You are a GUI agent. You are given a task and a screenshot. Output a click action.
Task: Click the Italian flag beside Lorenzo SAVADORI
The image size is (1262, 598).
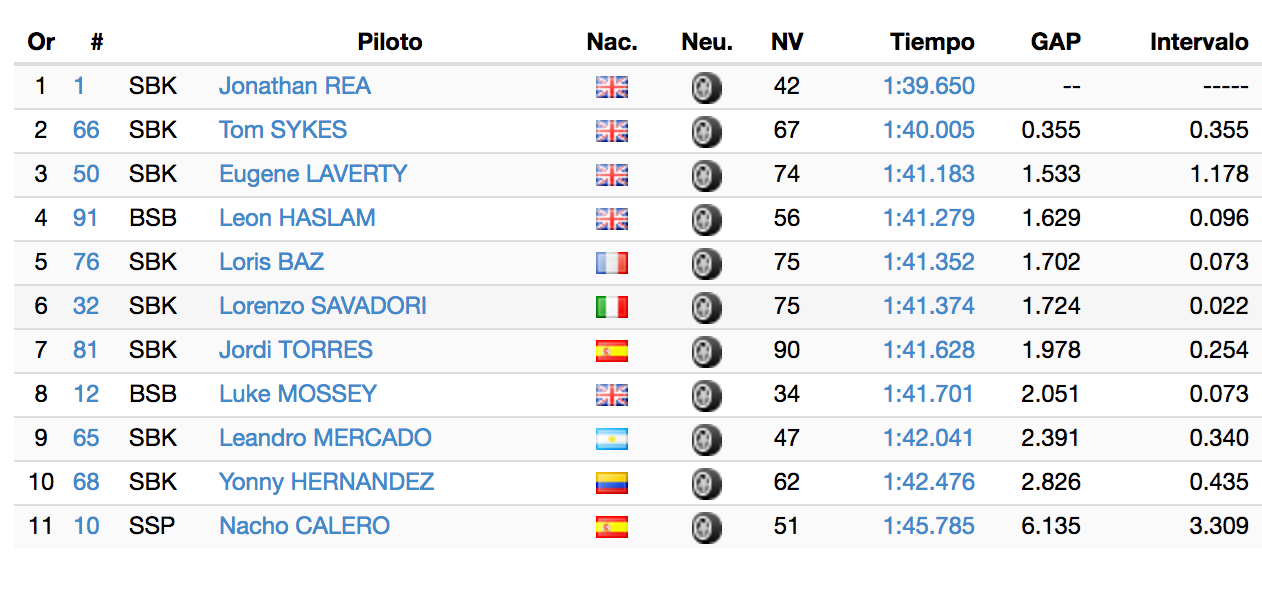point(612,307)
